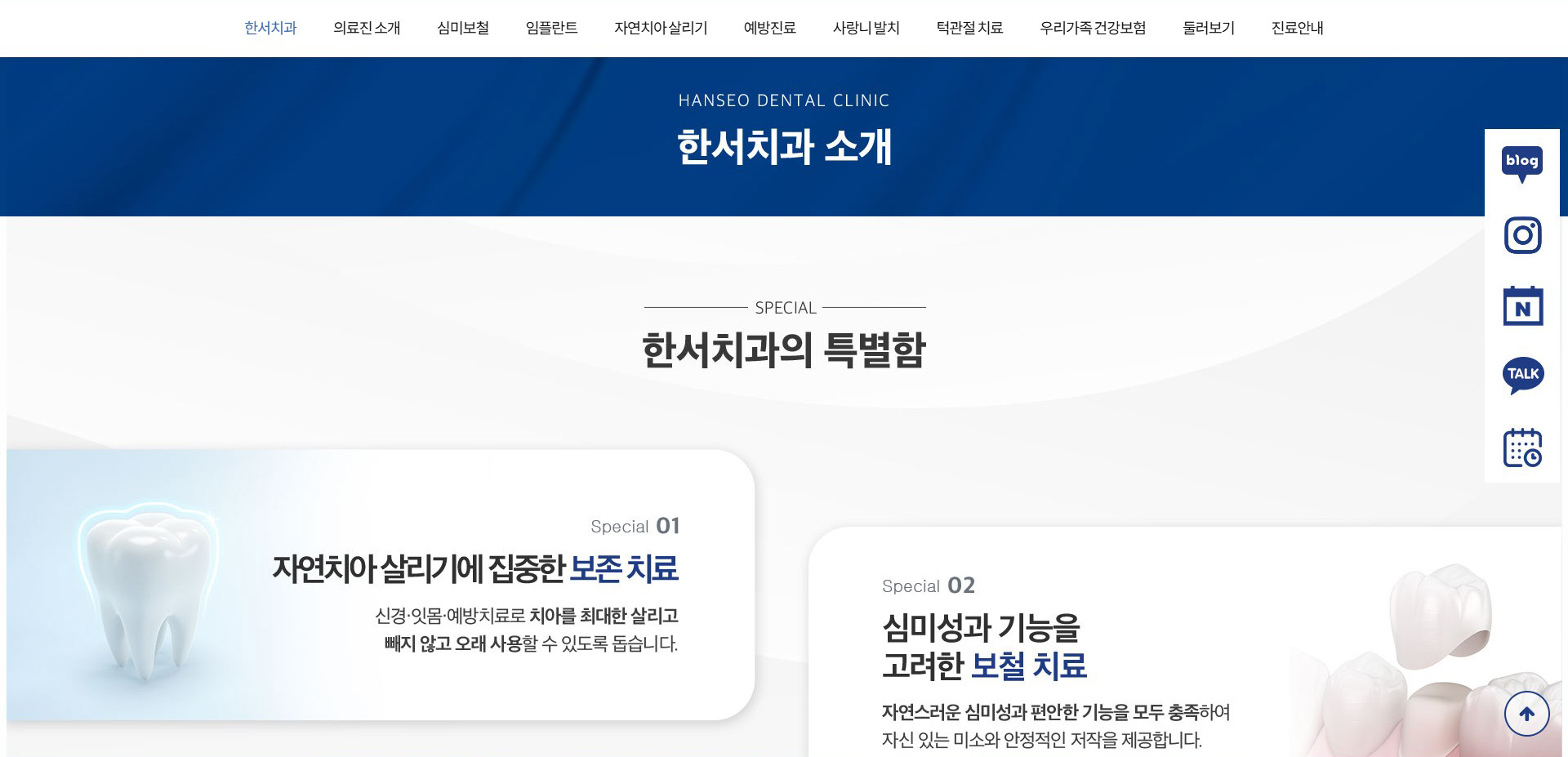Open the Instagram icon in sidebar
The image size is (1568, 757).
click(1522, 235)
